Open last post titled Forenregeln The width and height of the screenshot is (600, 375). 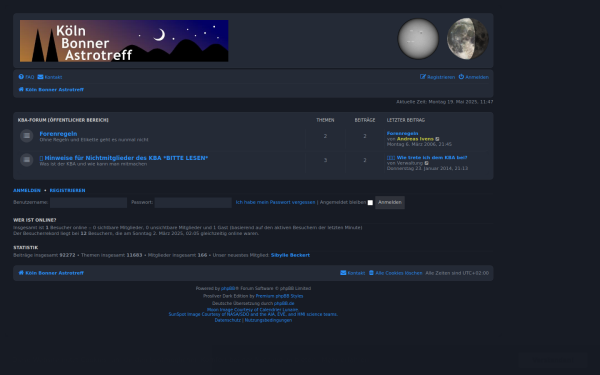(402, 133)
